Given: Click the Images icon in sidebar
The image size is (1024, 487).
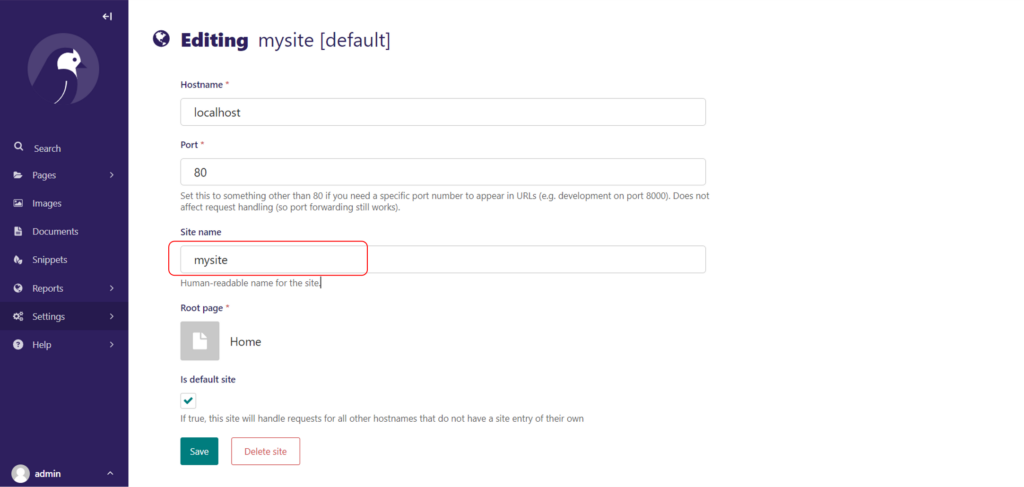Looking at the screenshot, I should pyautogui.click(x=19, y=203).
